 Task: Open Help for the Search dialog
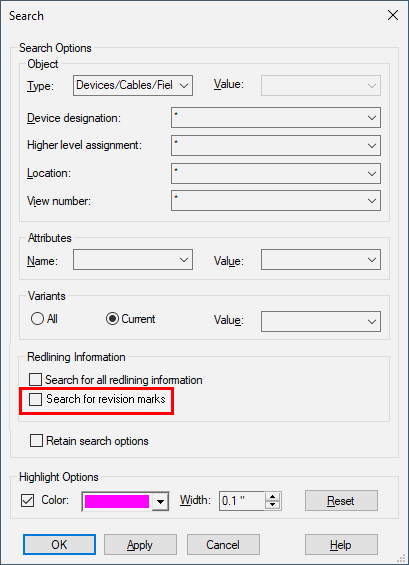coord(341,544)
